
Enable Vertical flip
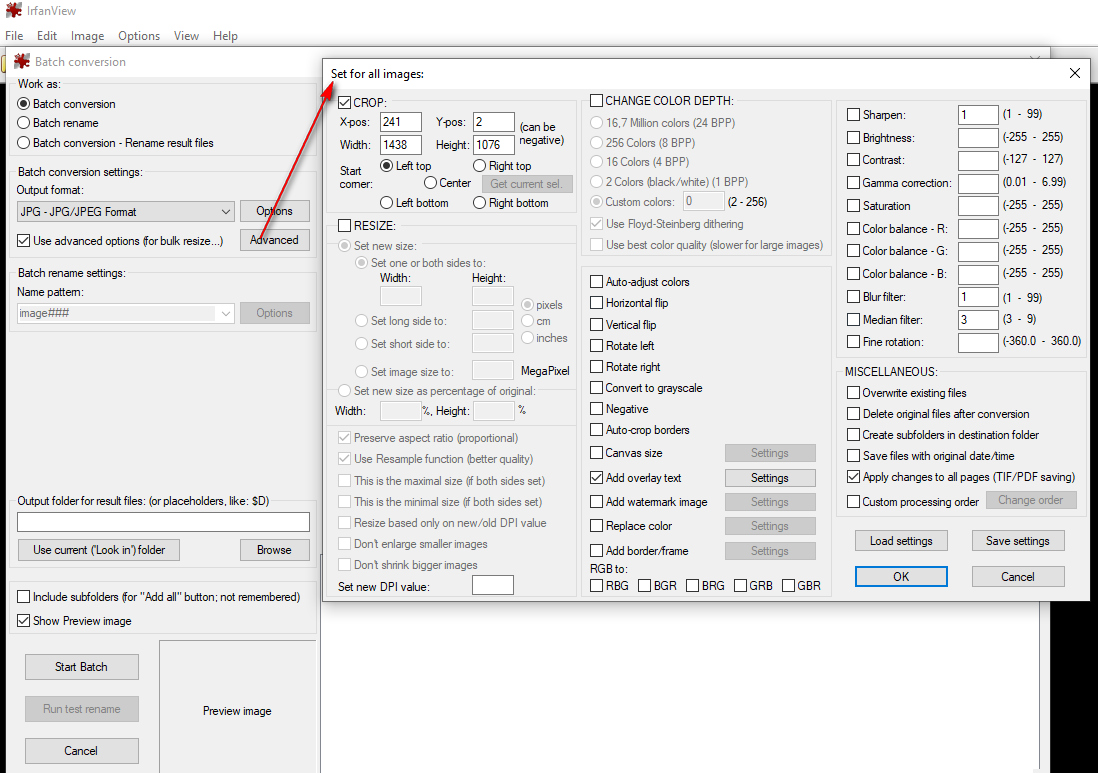tap(597, 325)
